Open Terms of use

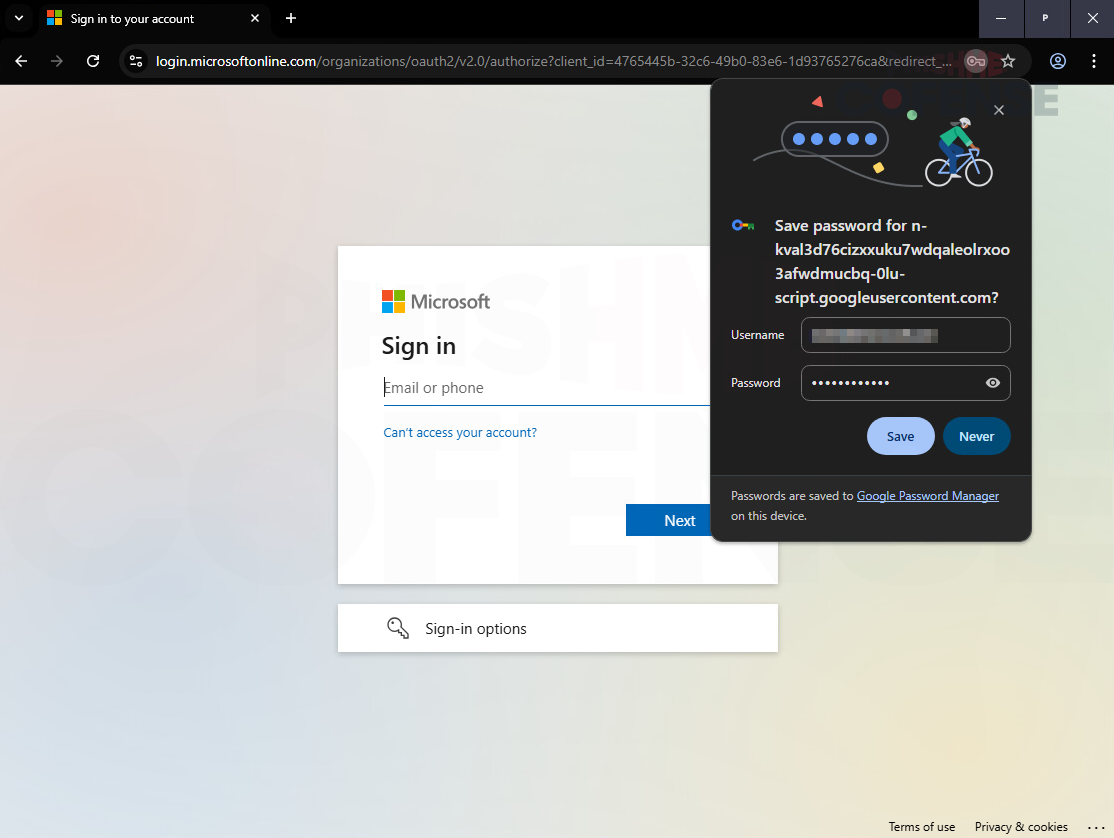click(921, 827)
